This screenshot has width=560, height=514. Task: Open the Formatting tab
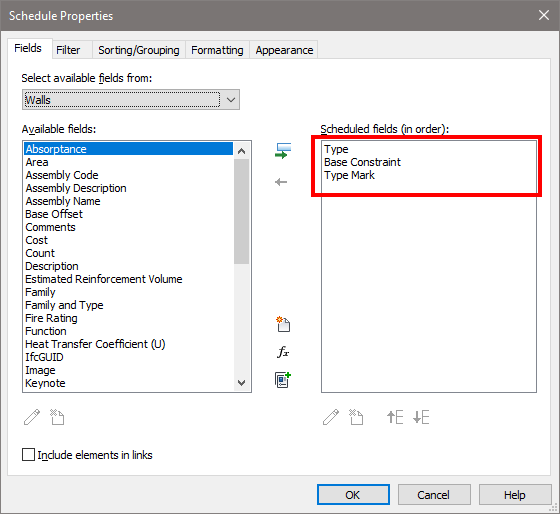pos(217,50)
